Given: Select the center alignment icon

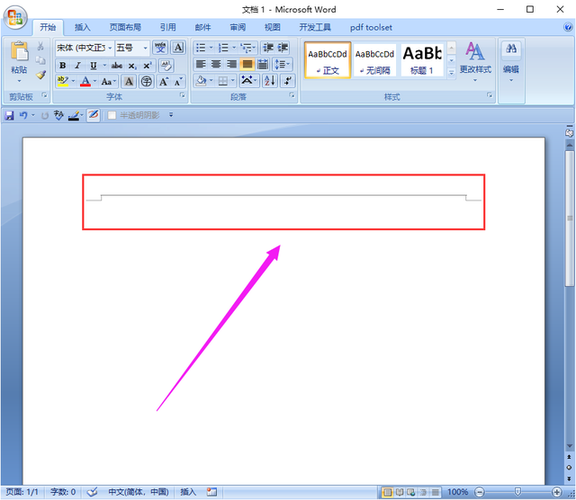Looking at the screenshot, I should pyautogui.click(x=216, y=64).
